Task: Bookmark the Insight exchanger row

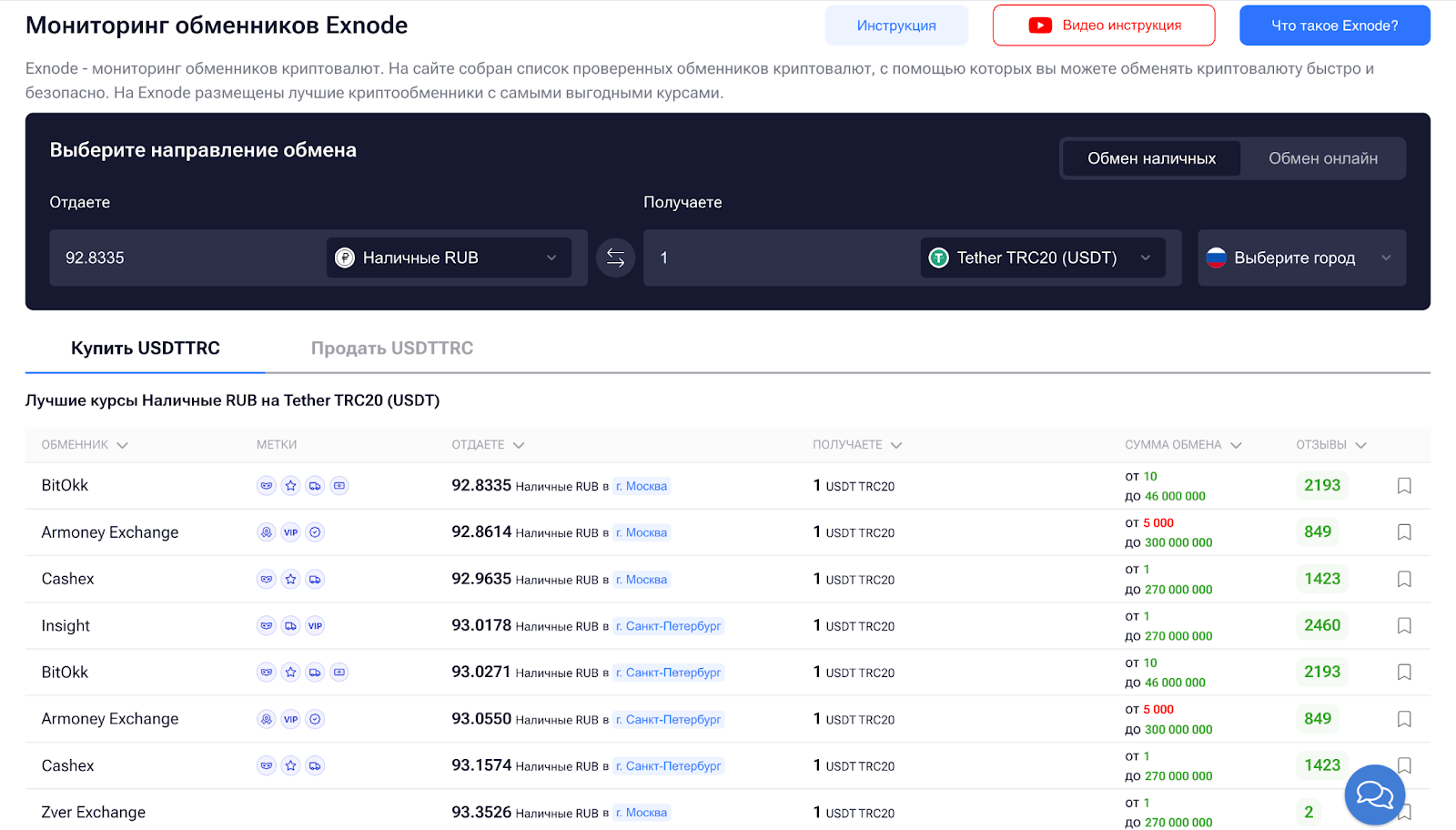Action: click(1404, 626)
